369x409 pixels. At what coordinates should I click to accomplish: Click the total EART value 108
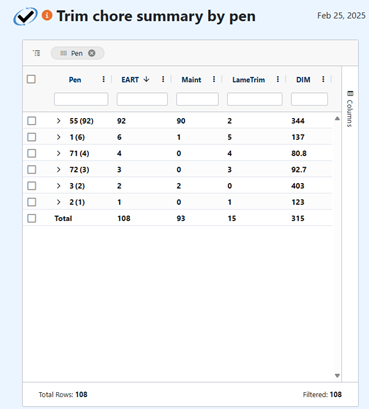[124, 218]
